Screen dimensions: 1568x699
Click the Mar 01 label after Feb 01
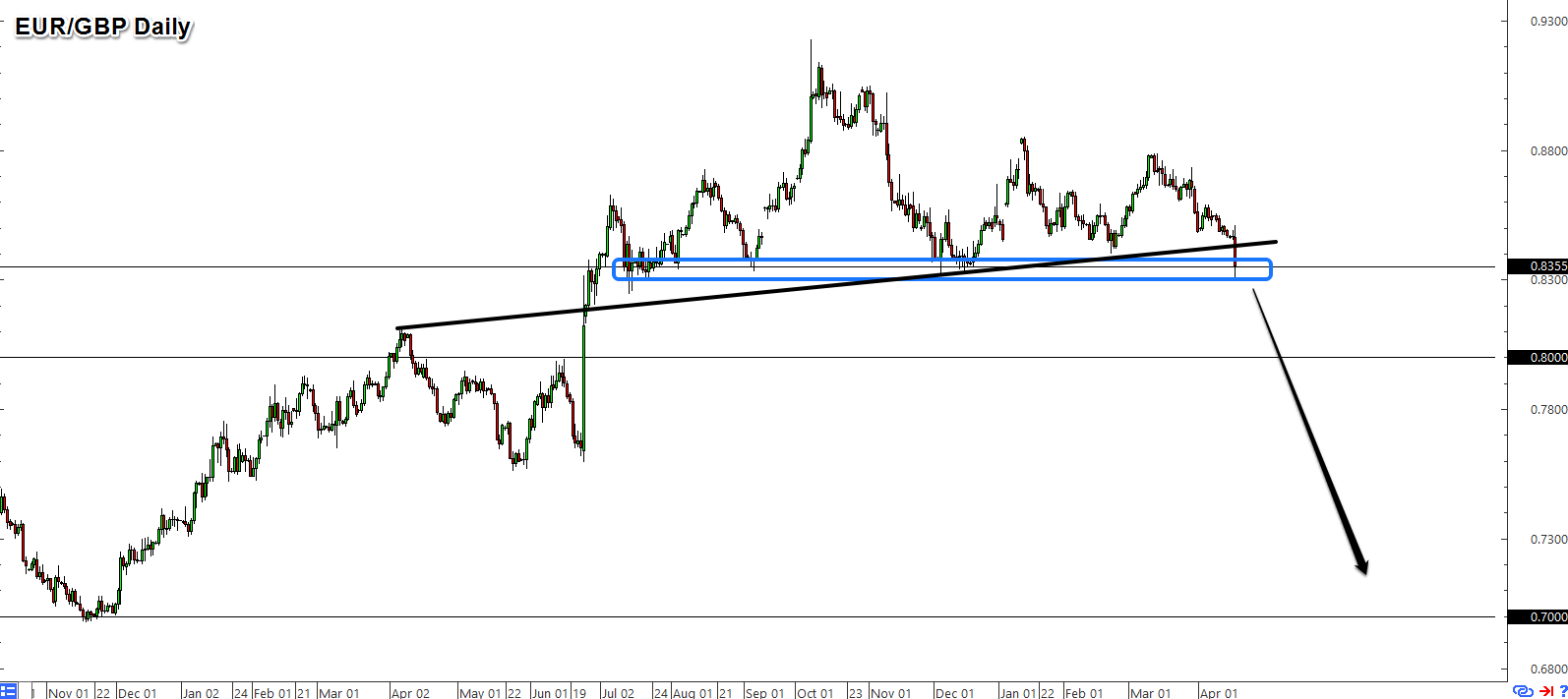(x=339, y=693)
